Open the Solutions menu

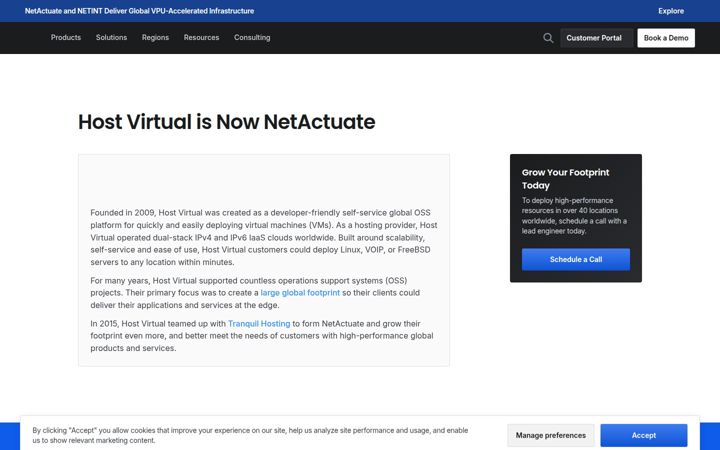pyautogui.click(x=111, y=37)
